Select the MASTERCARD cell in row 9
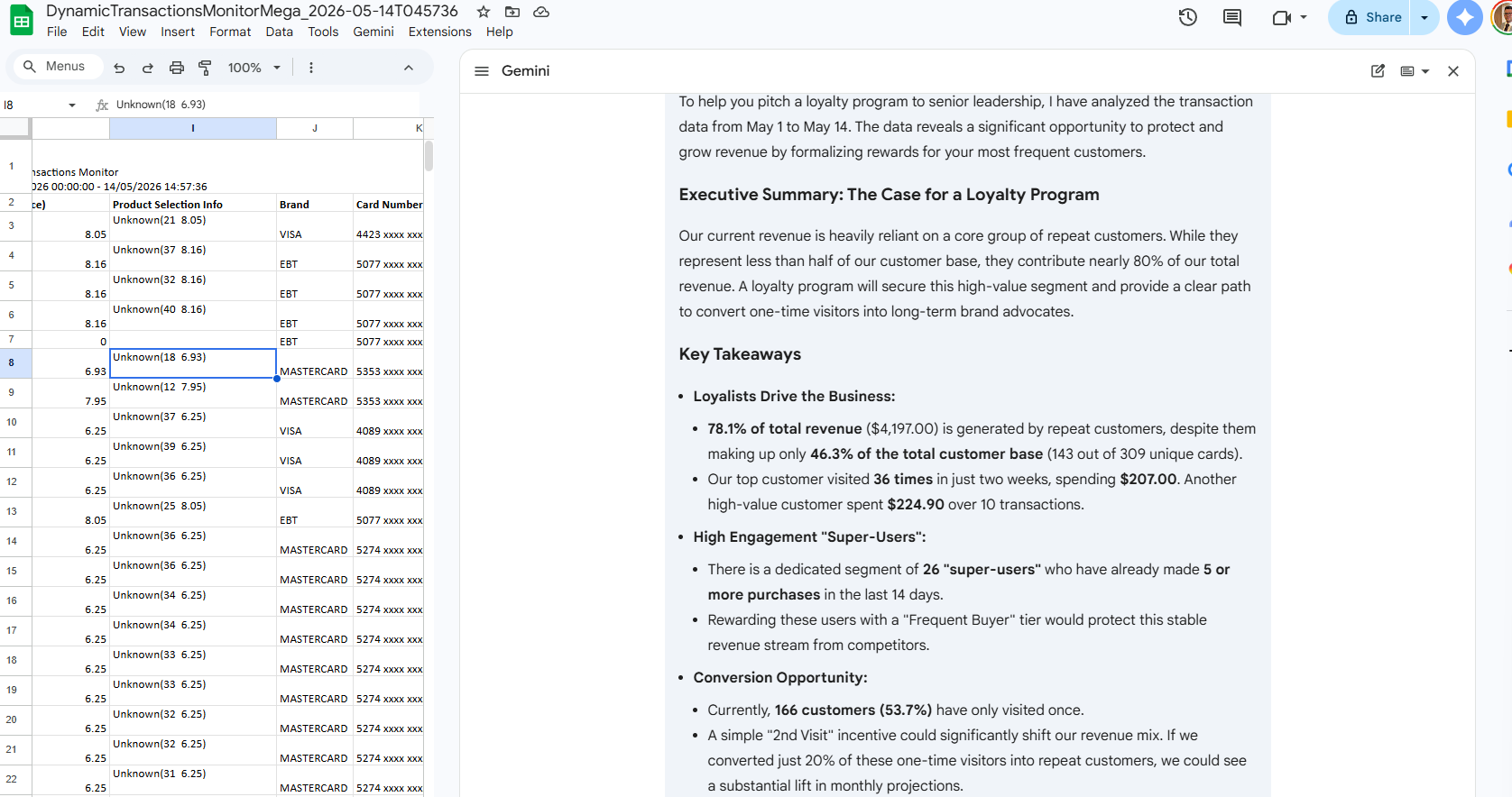 pyautogui.click(x=315, y=393)
